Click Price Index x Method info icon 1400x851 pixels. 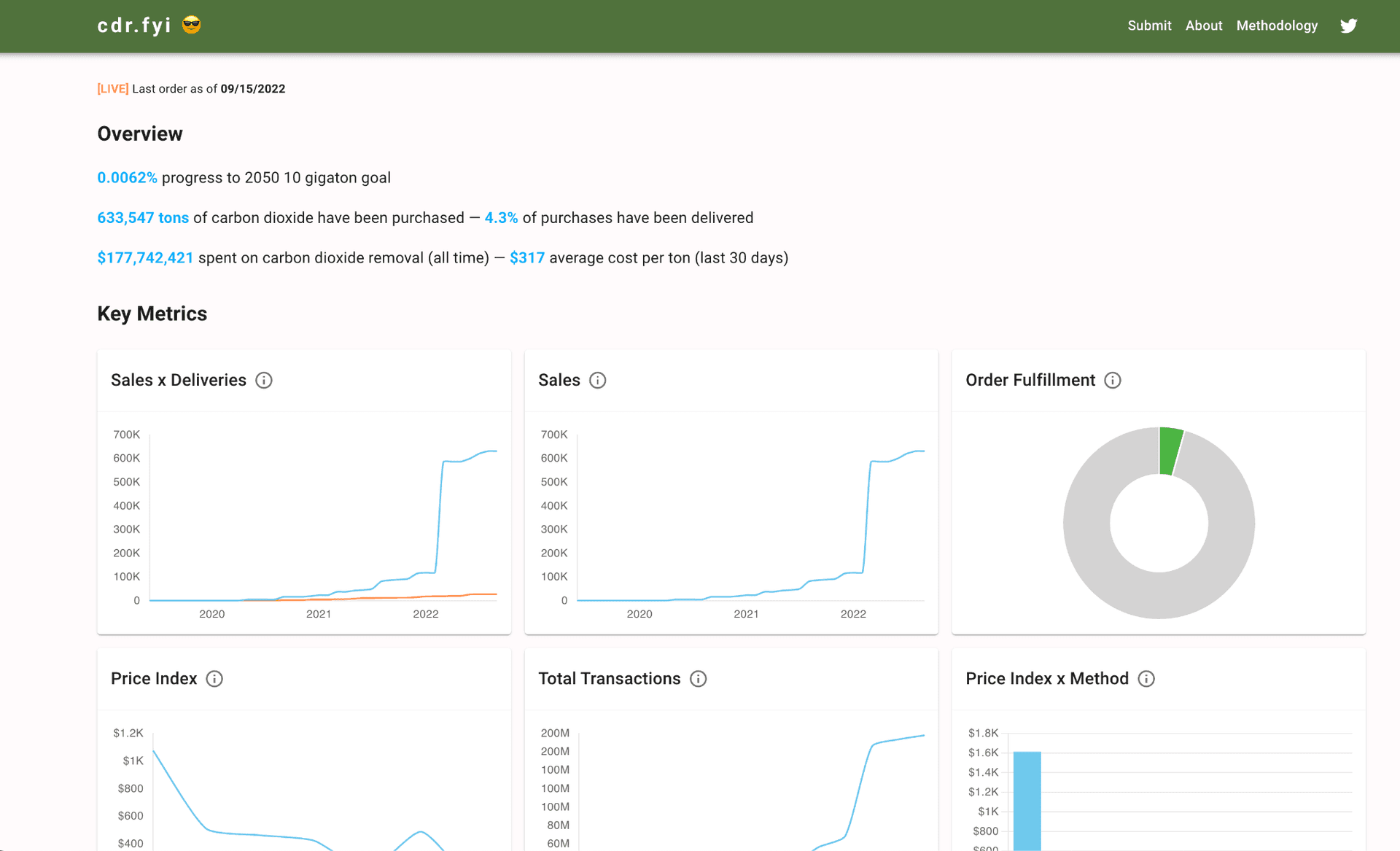[1146, 679]
